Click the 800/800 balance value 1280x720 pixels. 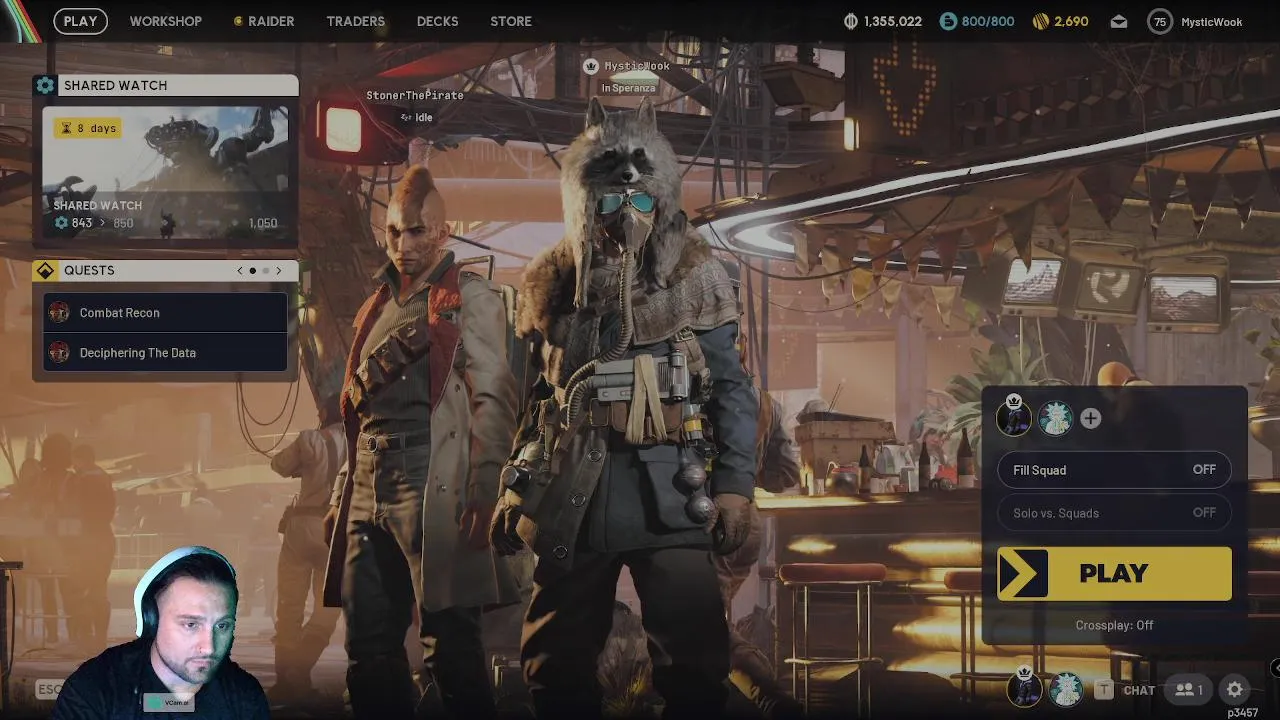pyautogui.click(x=988, y=21)
